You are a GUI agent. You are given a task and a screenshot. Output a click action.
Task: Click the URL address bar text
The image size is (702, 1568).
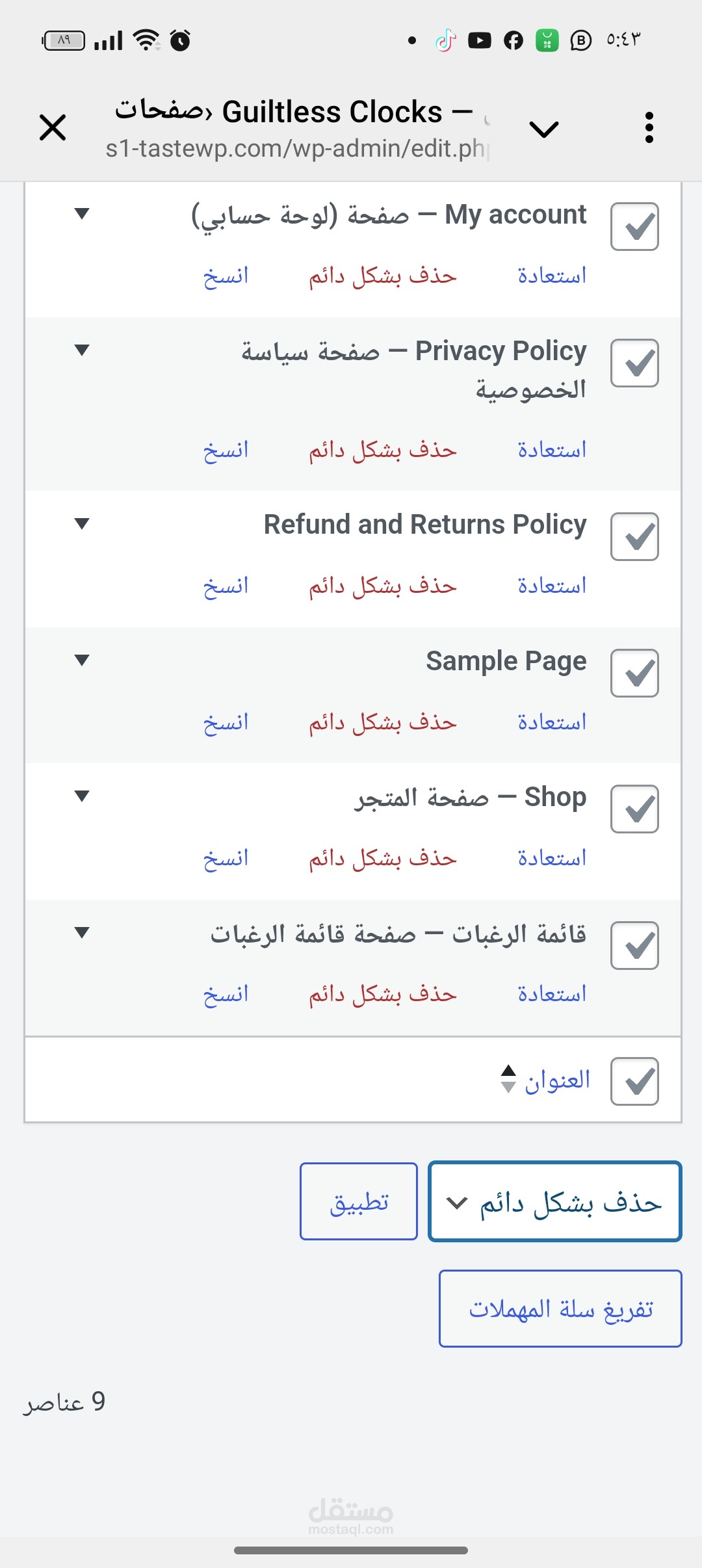pyautogui.click(x=297, y=149)
